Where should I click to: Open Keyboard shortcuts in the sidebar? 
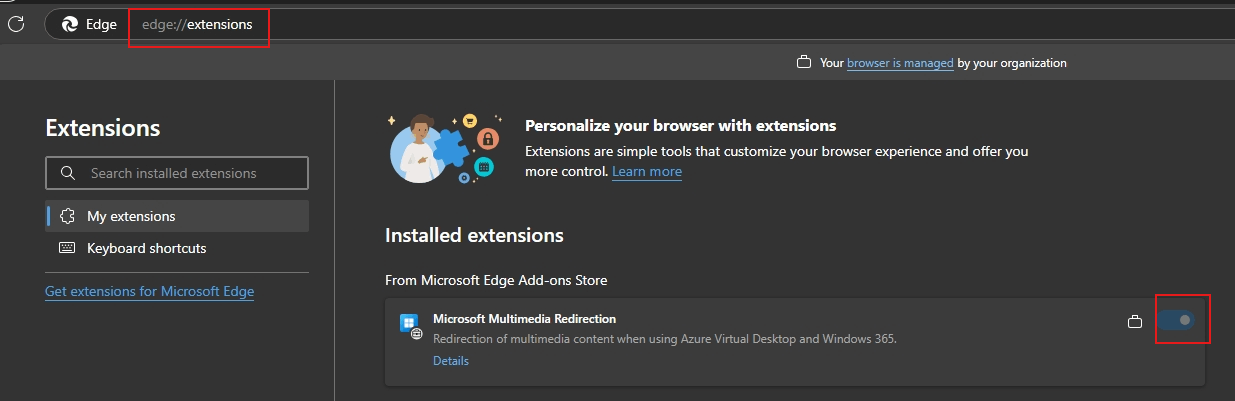[x=177, y=248]
